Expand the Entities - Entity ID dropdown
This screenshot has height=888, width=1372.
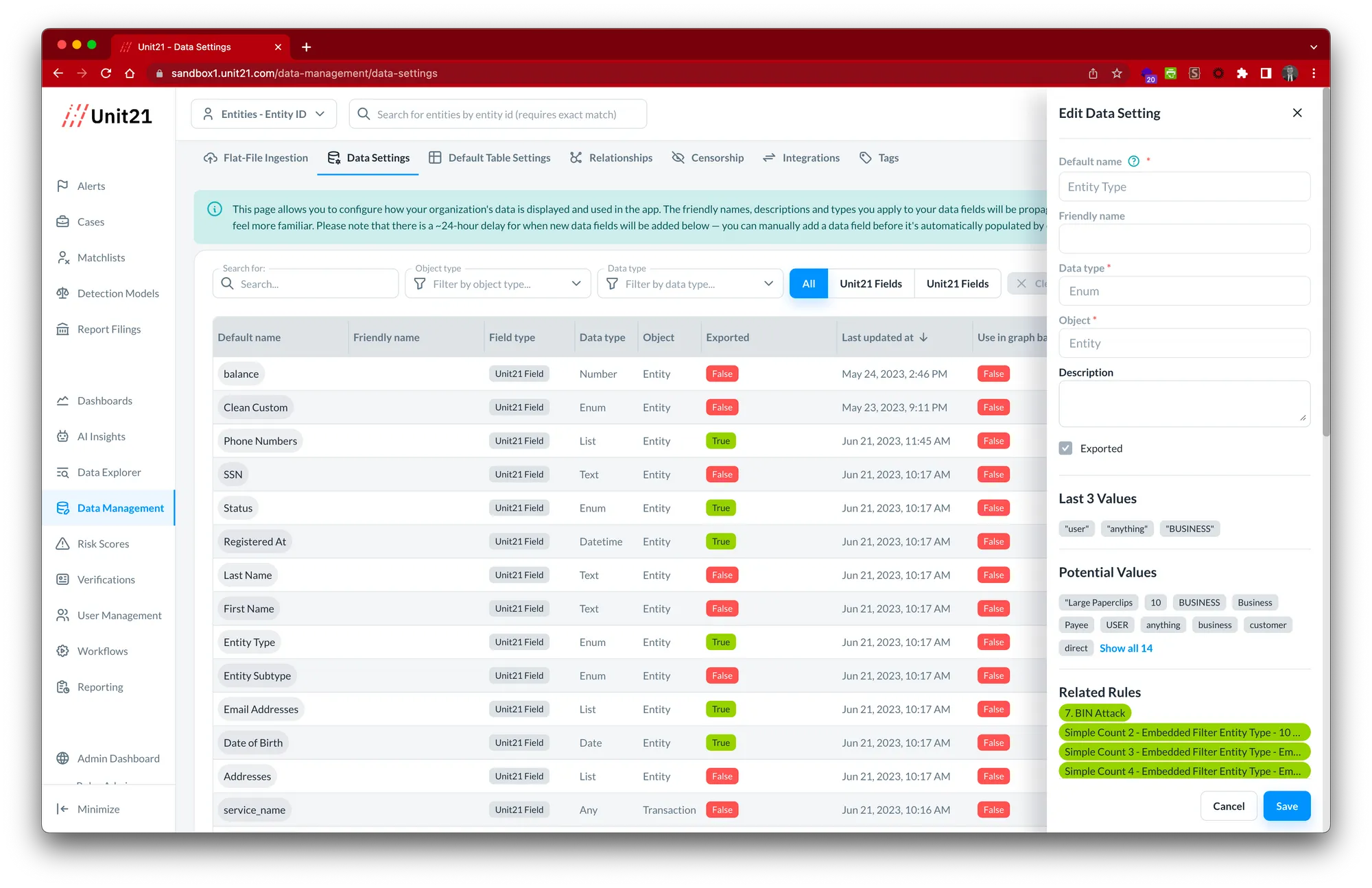click(x=264, y=115)
